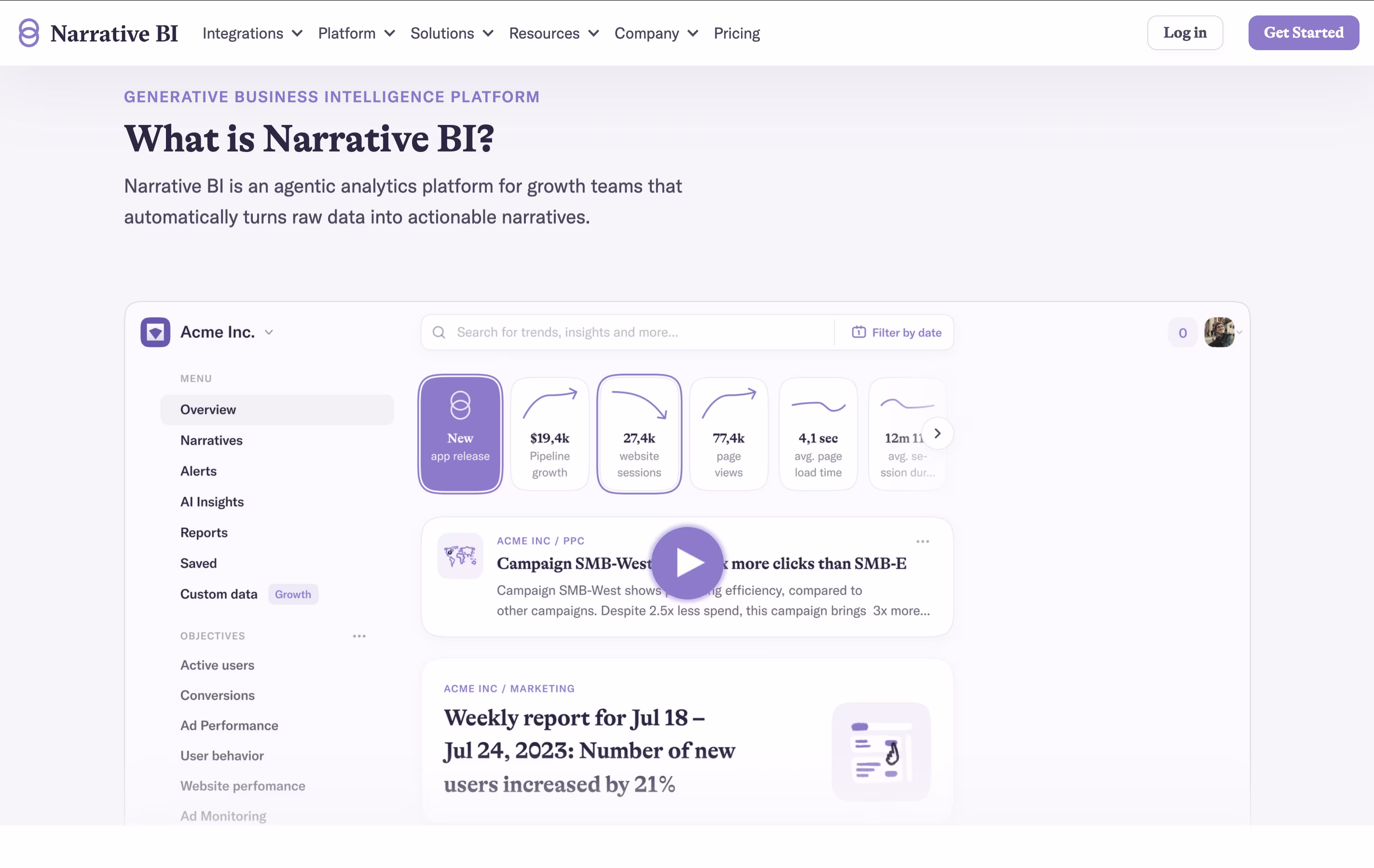Image resolution: width=1374 pixels, height=868 pixels.
Task: Expand the Acme Inc. workspace chevron
Action: [x=269, y=332]
